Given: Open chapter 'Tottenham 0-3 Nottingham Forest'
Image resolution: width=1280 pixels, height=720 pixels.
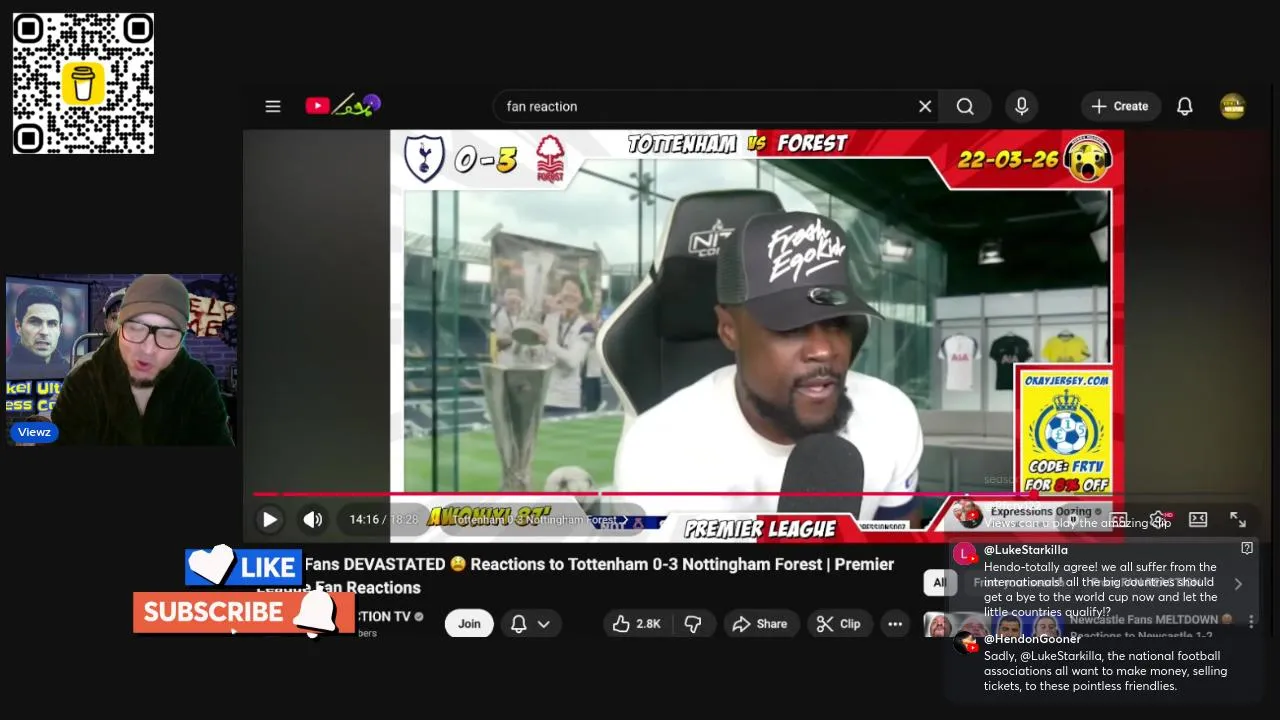Looking at the screenshot, I should 541,520.
